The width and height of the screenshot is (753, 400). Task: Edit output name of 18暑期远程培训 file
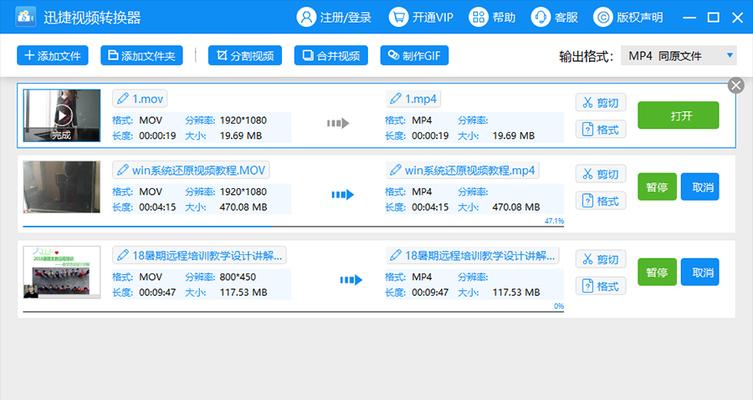[473, 255]
